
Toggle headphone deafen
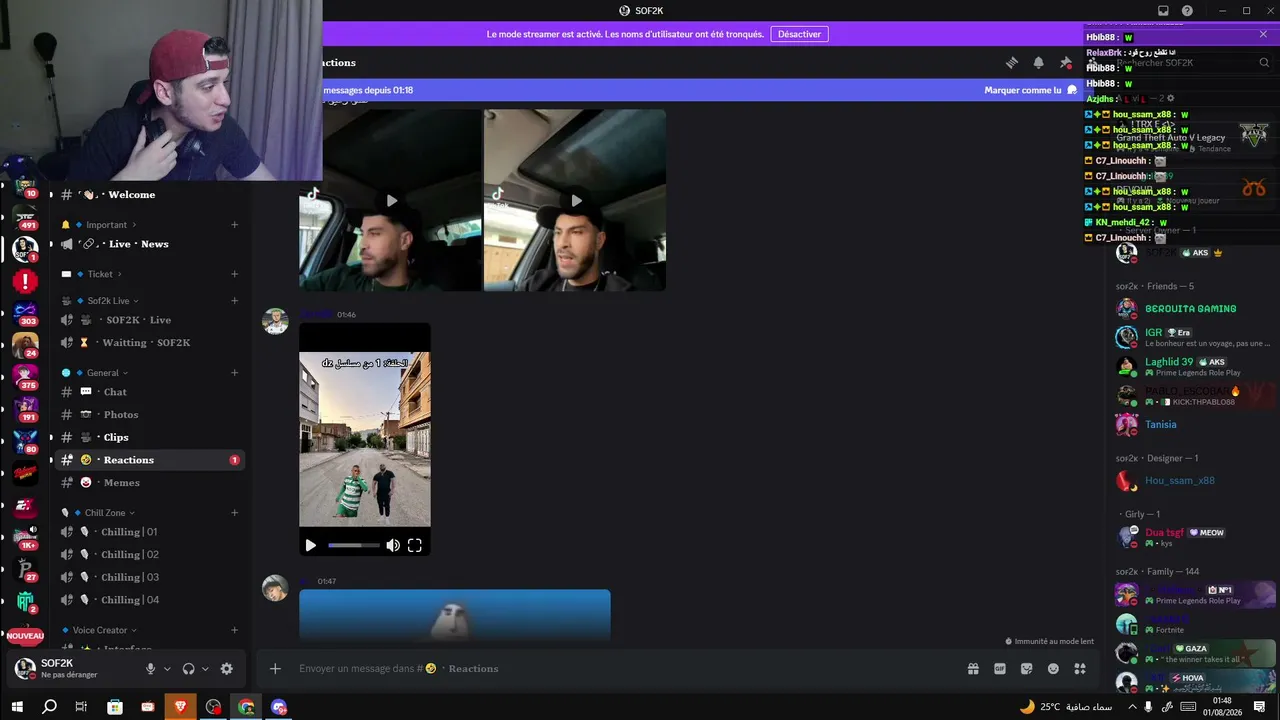188,669
